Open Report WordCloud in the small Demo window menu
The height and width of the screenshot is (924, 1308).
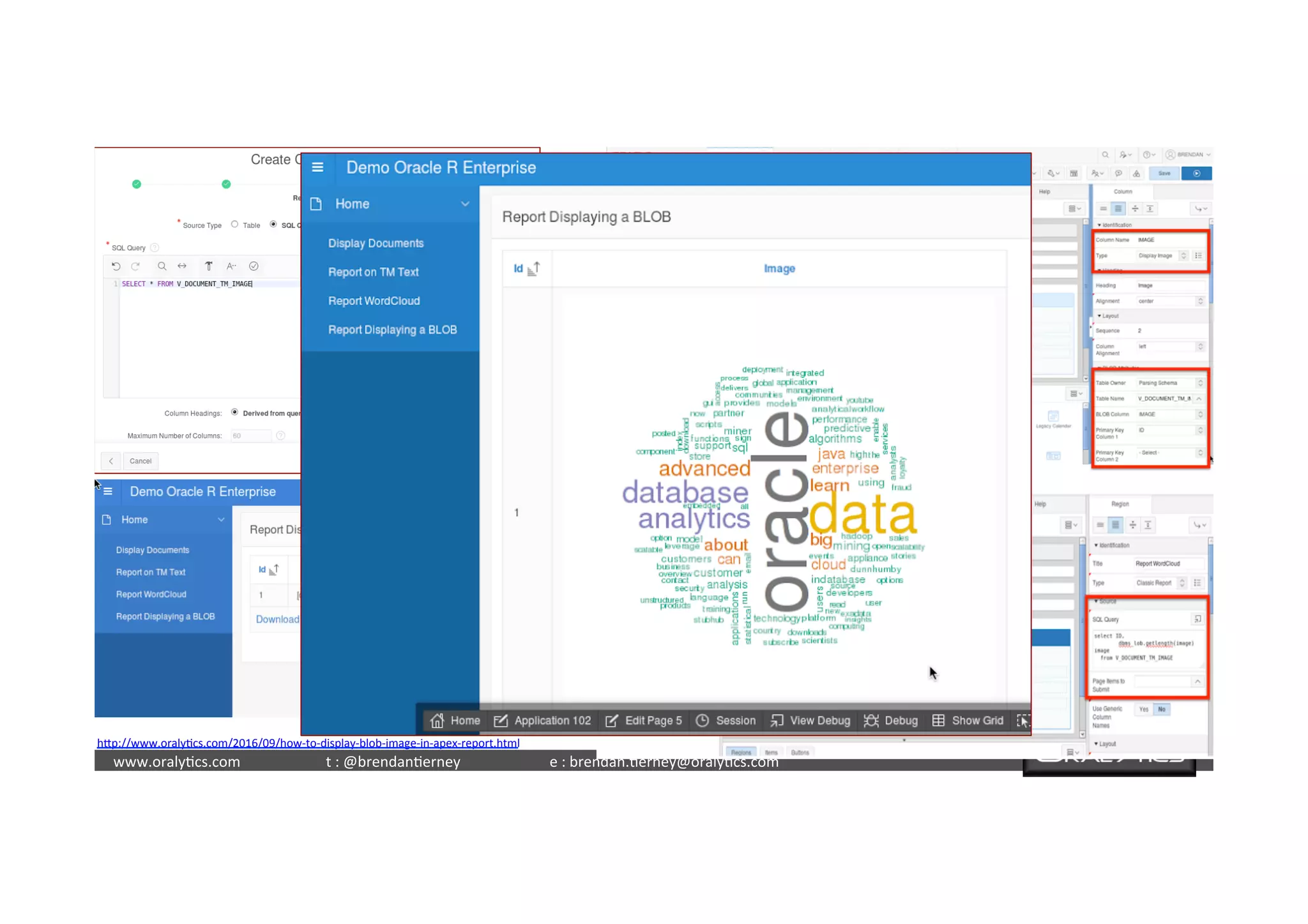point(151,594)
